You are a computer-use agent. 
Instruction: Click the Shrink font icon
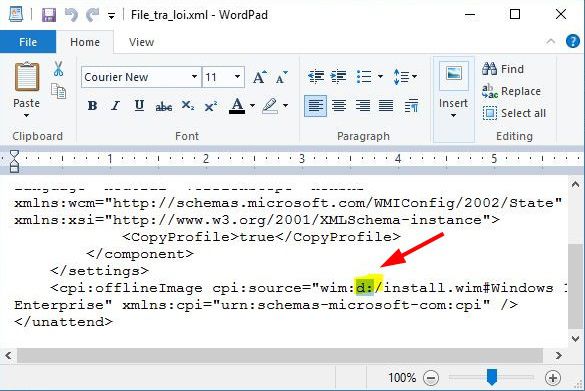pyautogui.click(x=282, y=77)
